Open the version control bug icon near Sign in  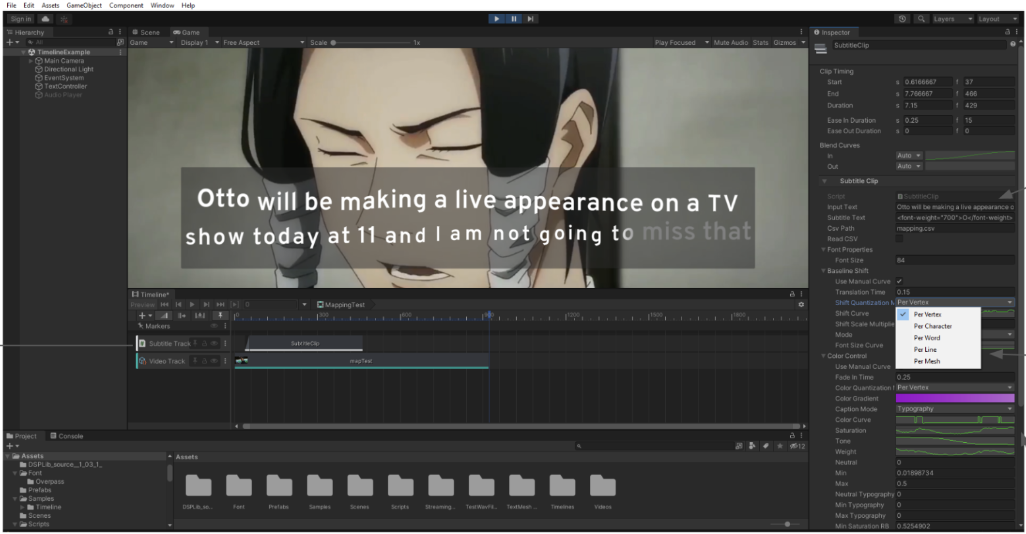64,19
